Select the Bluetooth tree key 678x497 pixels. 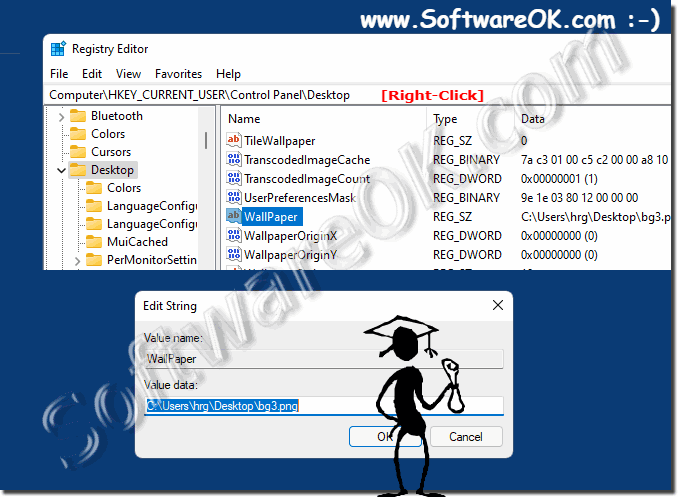pyautogui.click(x=117, y=116)
